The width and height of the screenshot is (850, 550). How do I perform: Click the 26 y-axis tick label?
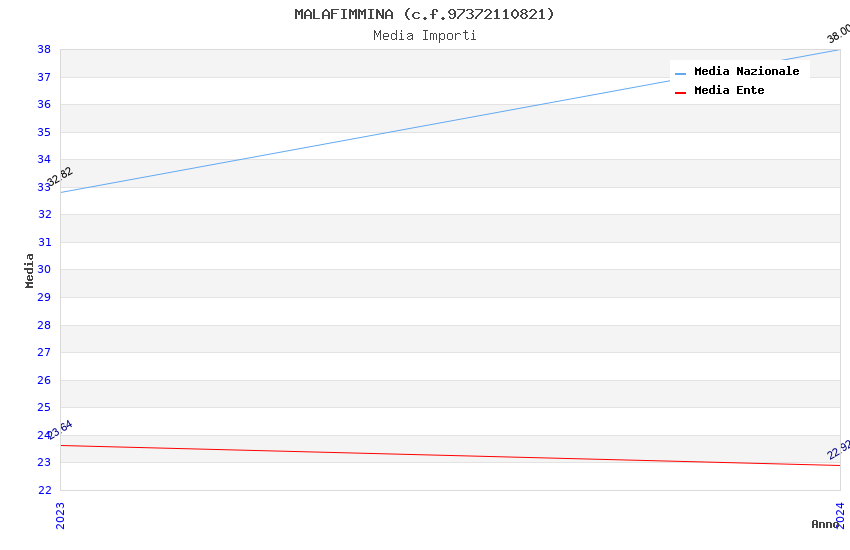coord(44,380)
